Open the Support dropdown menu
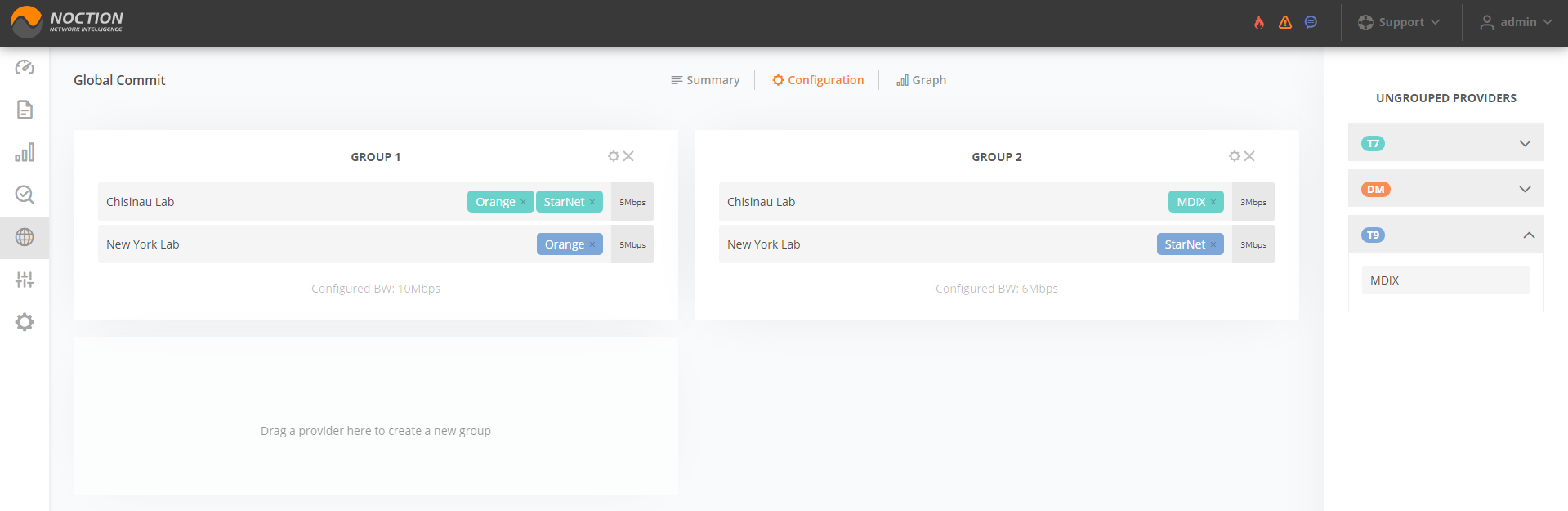1568x511 pixels. coord(1399,22)
